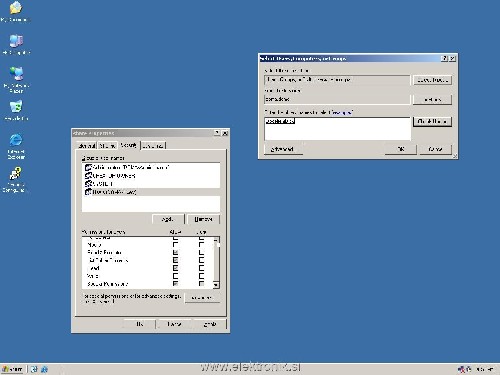Click the Remove button under group list

click(203, 219)
